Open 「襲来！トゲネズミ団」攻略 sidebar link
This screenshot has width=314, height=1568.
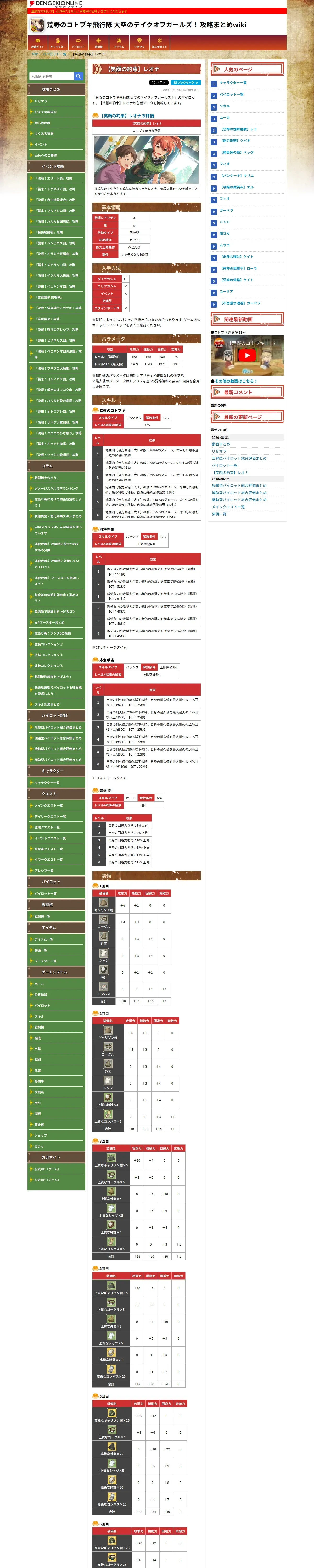click(x=56, y=189)
